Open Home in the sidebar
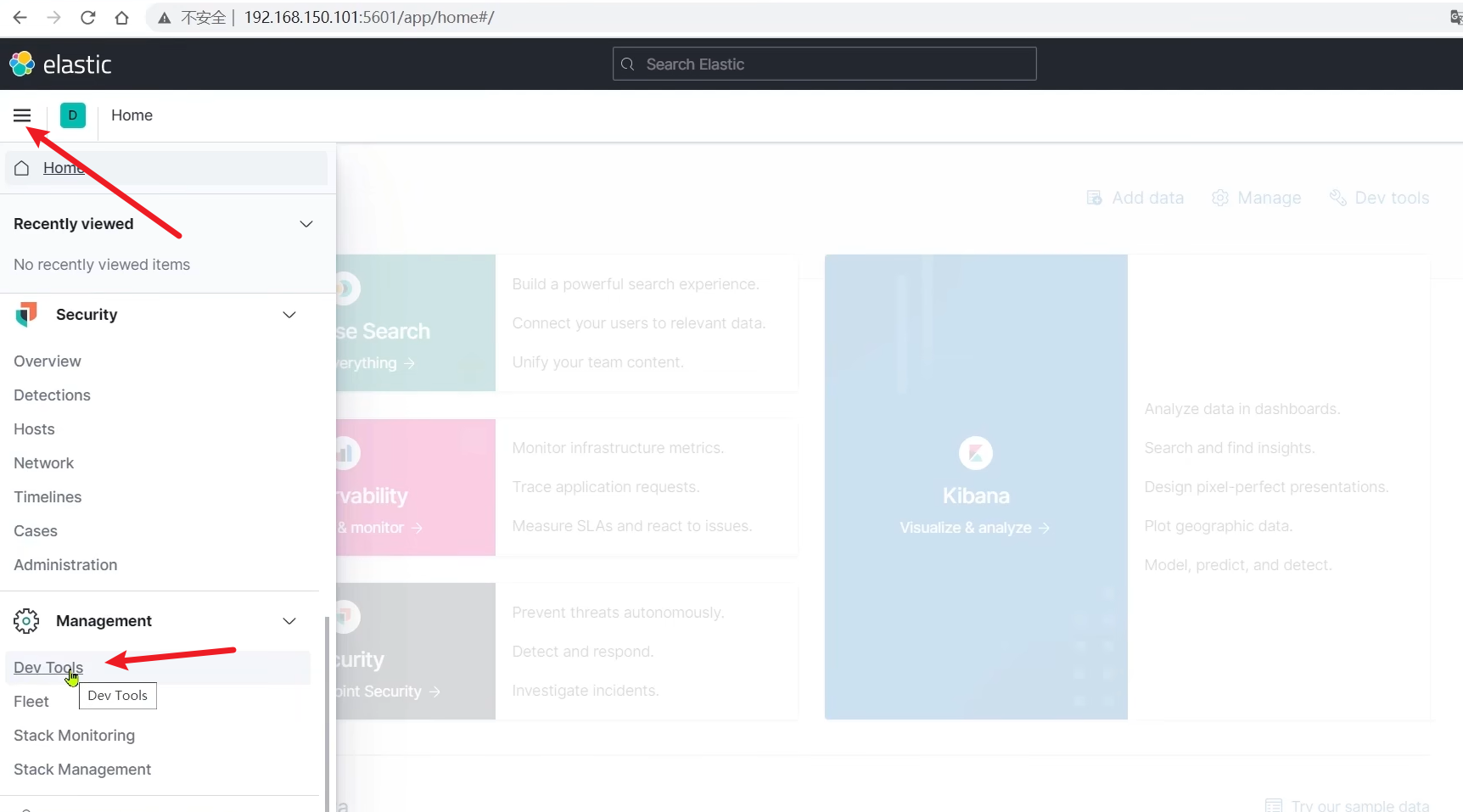 pos(166,168)
